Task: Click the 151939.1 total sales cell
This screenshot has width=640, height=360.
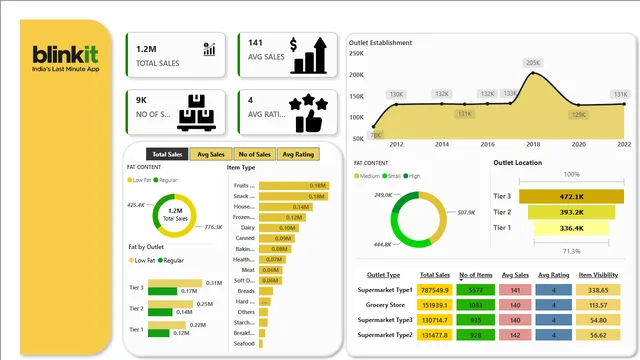Action: [x=435, y=305]
